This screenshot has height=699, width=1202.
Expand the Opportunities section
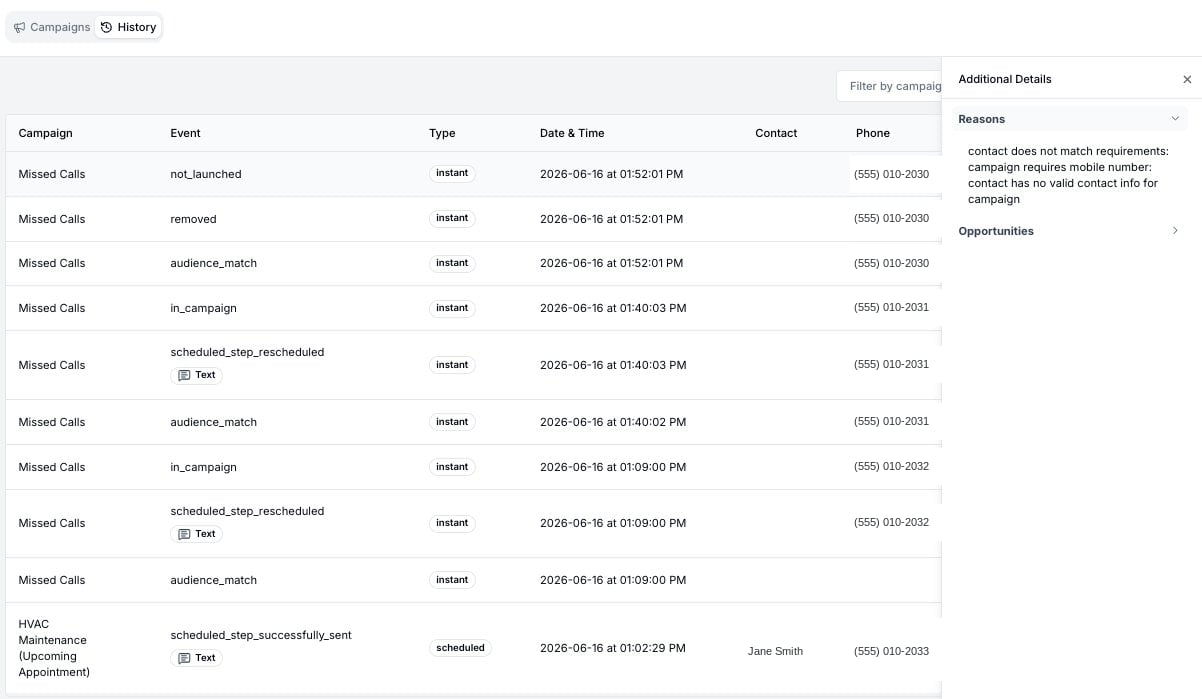click(x=1069, y=231)
